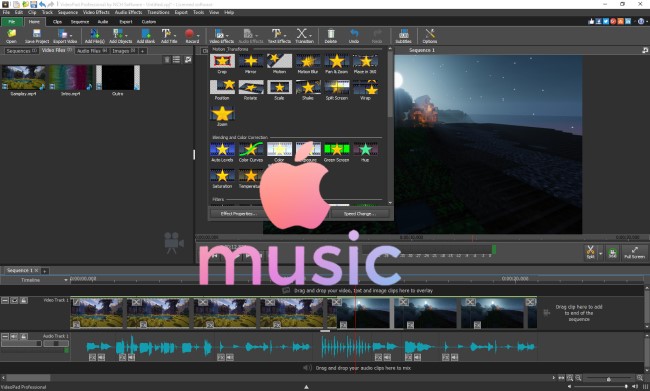Collapse Audio Track 1 with minus button
This screenshot has height=391, width=650.
point(5,336)
